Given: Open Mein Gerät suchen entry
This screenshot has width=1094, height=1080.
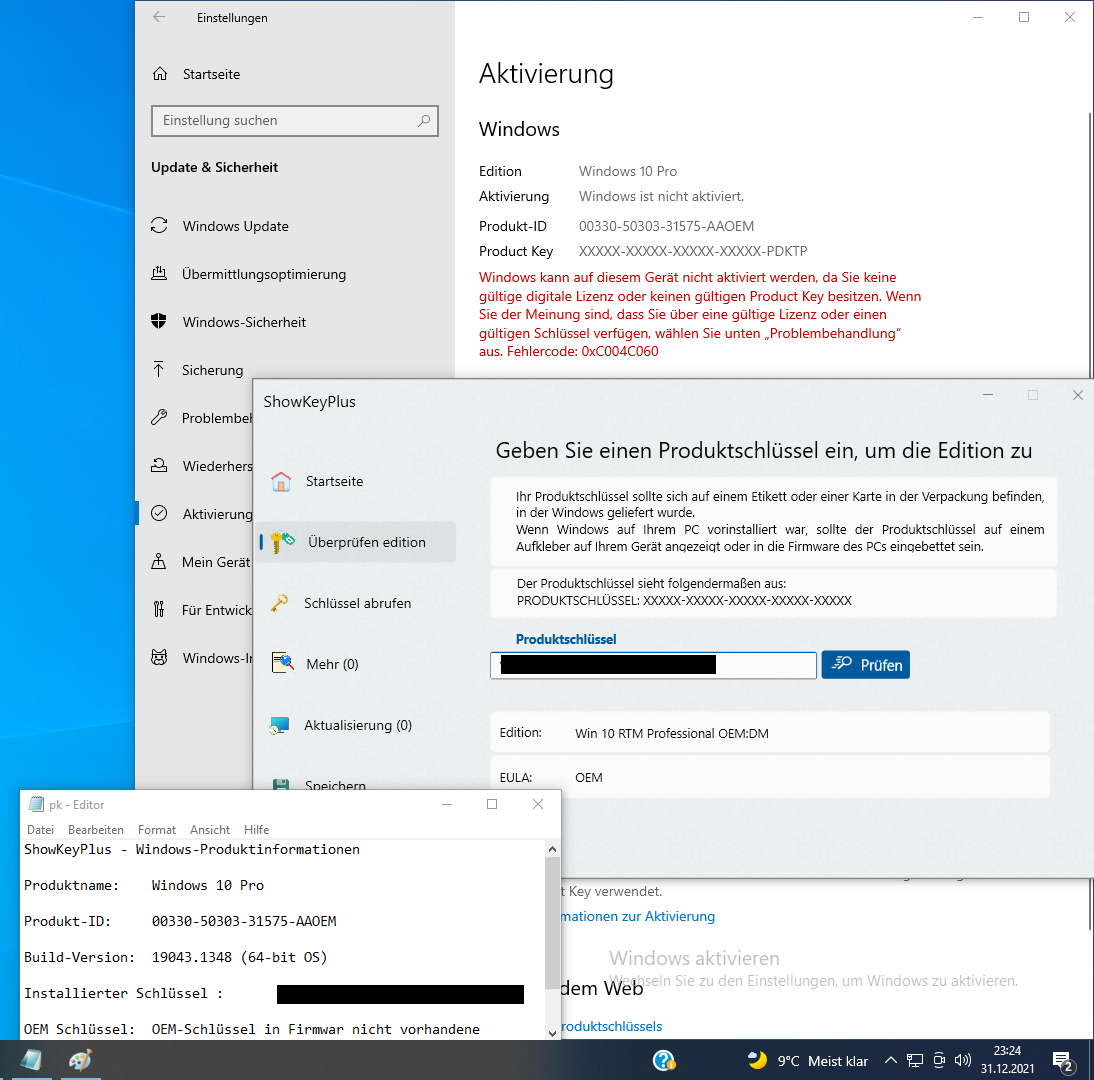Looking at the screenshot, I should click(x=201, y=562).
